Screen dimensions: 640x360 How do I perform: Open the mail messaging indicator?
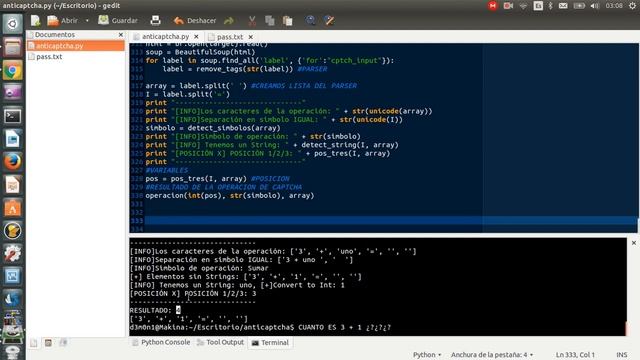click(563, 6)
